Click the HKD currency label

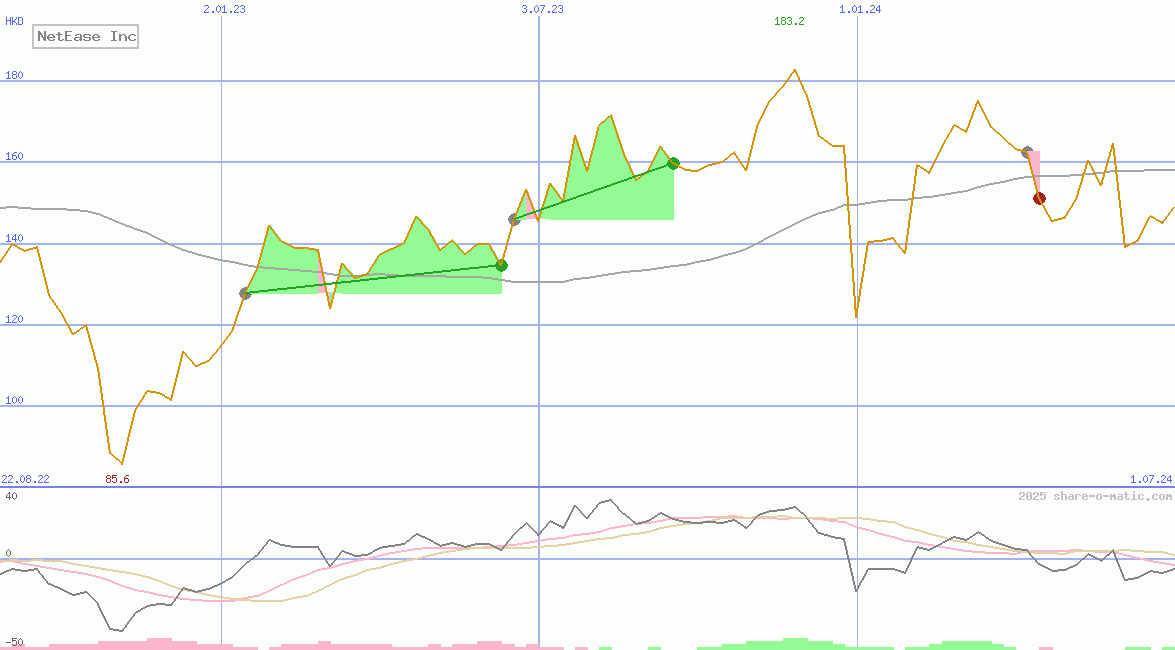pos(14,22)
